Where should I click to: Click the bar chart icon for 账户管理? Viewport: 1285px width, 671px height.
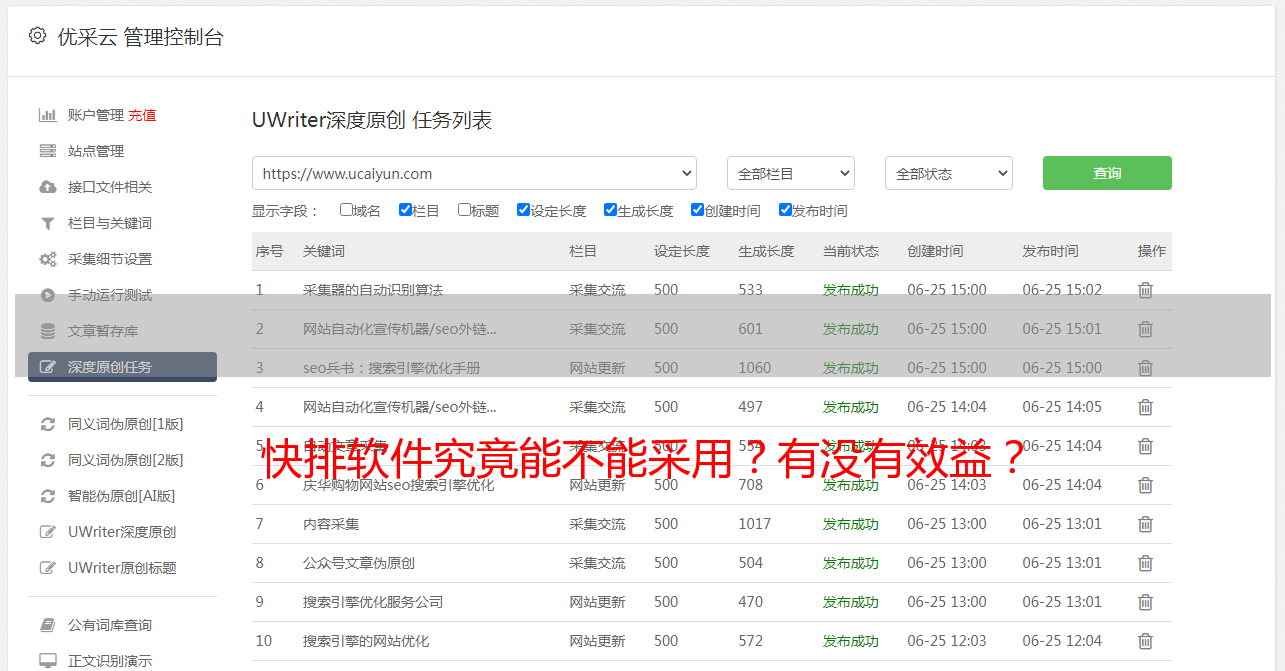(47, 115)
